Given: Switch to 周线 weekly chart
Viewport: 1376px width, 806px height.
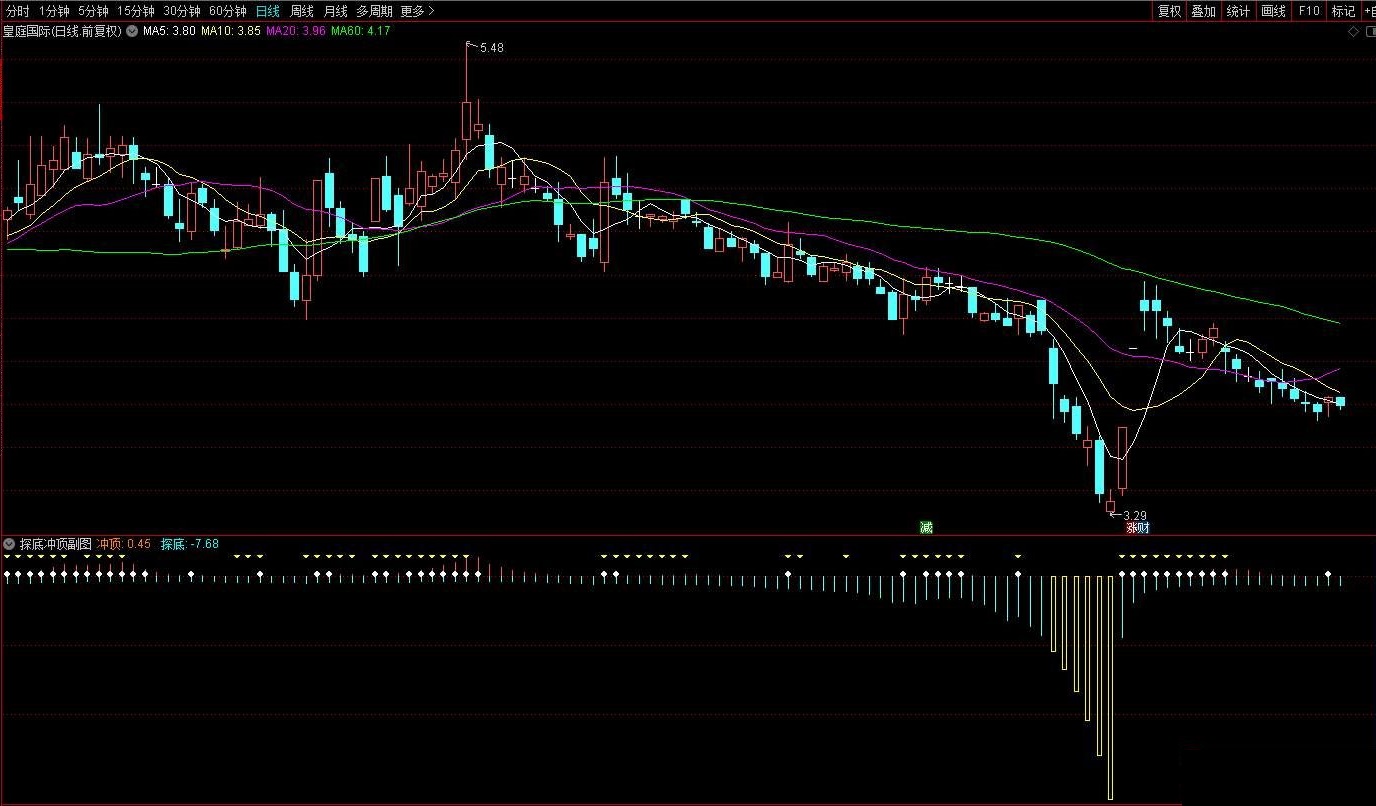Looking at the screenshot, I should click(x=301, y=11).
